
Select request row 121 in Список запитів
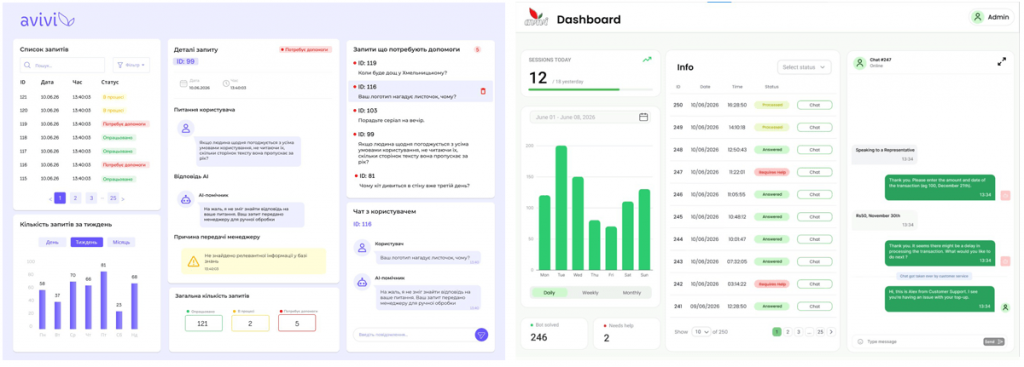coord(85,97)
